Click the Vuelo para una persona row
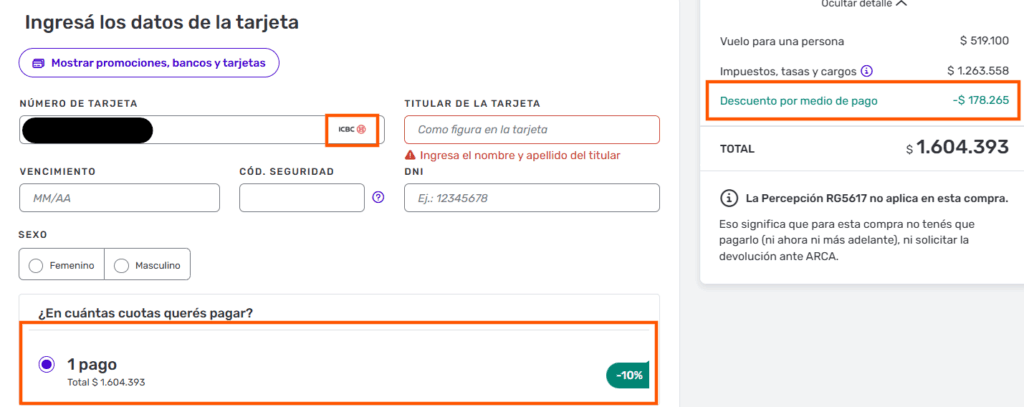1024x407 pixels. click(782, 41)
